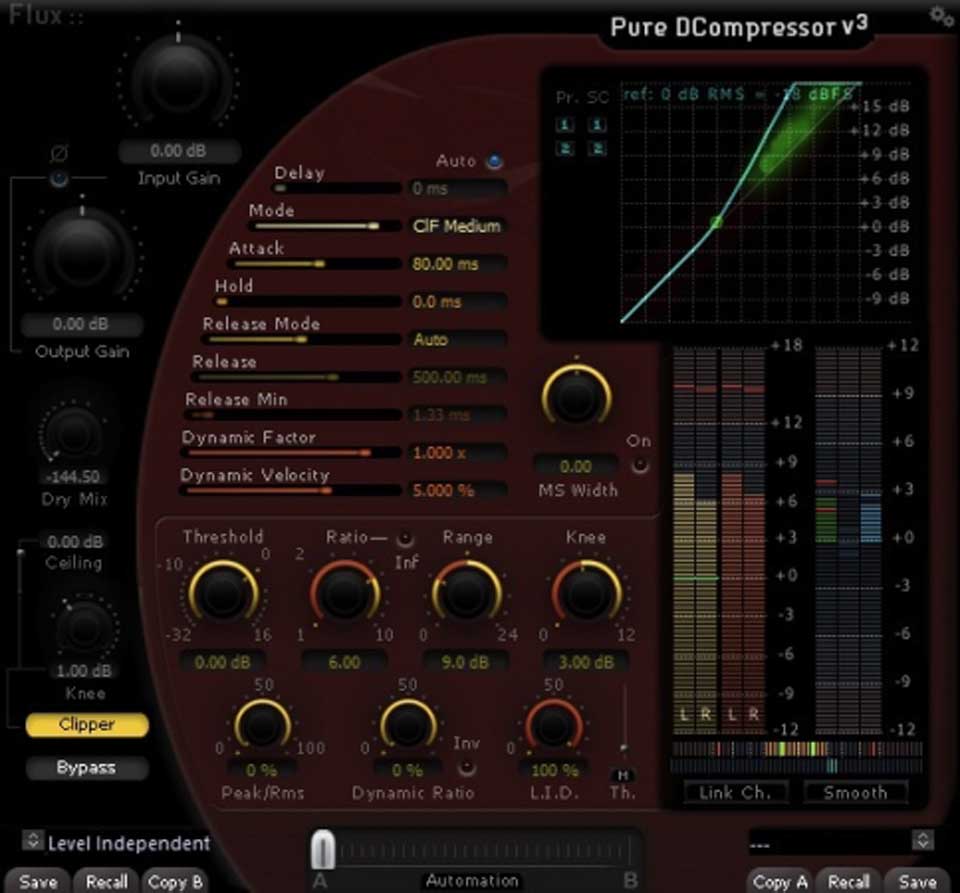Engage the Bypass switch

(86, 768)
